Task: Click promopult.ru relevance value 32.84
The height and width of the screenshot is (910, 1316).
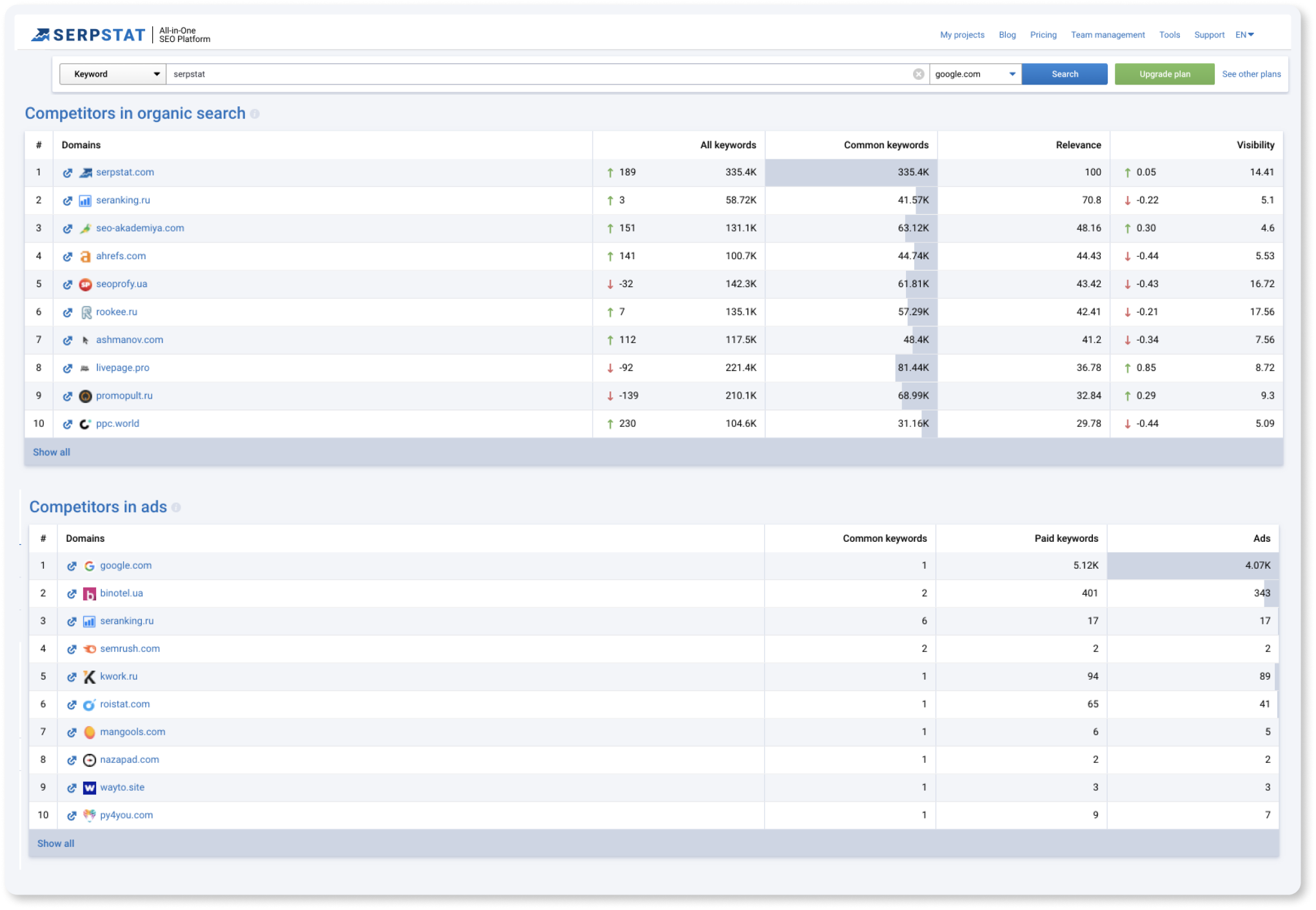Action: pyautogui.click(x=1088, y=396)
